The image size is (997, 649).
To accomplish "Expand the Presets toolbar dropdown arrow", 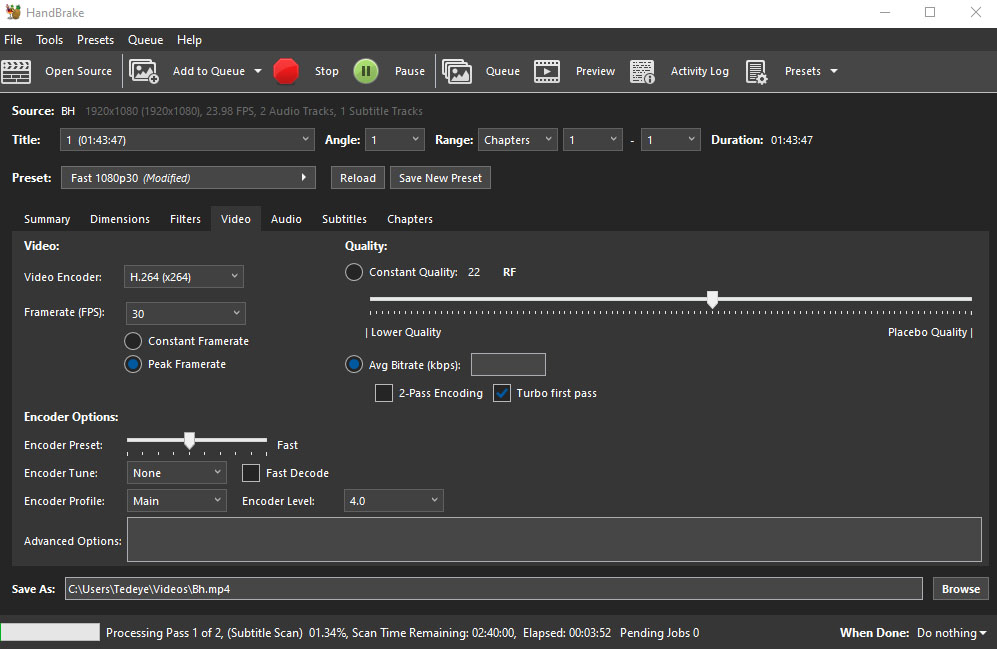I will [834, 71].
